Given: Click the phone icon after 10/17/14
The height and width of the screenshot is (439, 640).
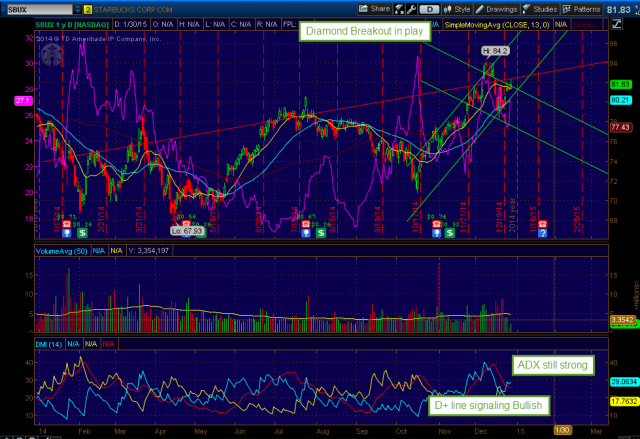Looking at the screenshot, I should [x=436, y=224].
